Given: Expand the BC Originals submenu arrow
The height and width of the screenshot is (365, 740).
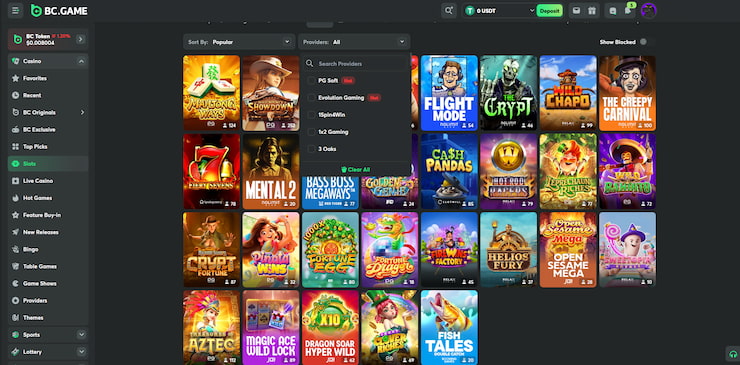Looking at the screenshot, I should coord(82,112).
